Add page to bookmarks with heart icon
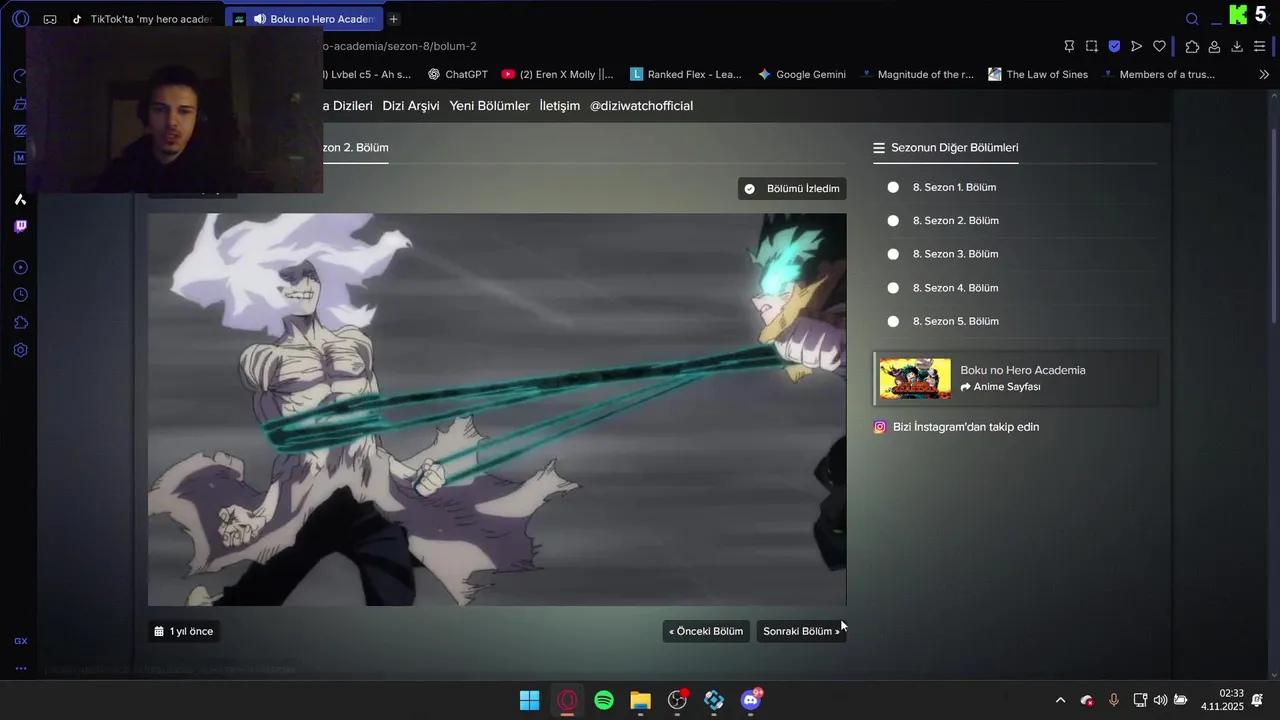Screen dimensions: 1280x720 [1159, 46]
